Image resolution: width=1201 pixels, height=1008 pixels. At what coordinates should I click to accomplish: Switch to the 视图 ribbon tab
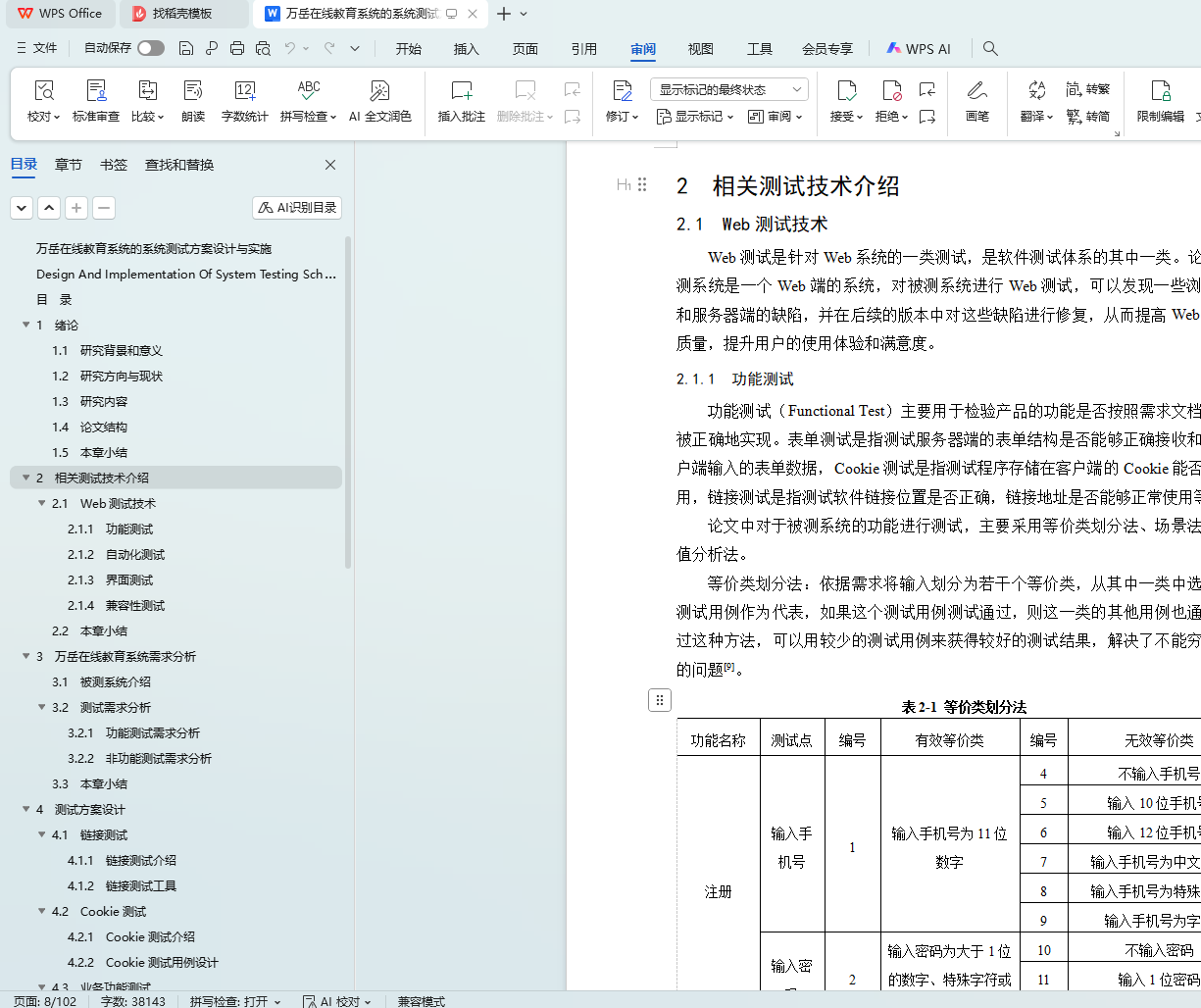(700, 49)
